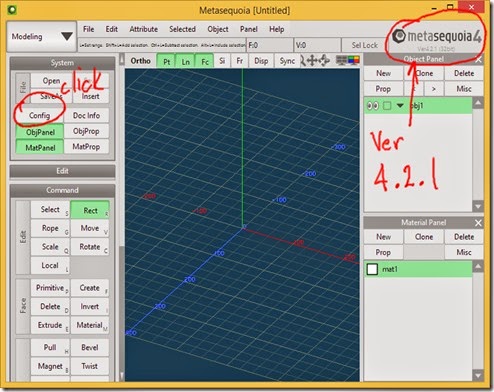The width and height of the screenshot is (494, 392).
Task: Activate the Move command
Action: click(x=90, y=228)
